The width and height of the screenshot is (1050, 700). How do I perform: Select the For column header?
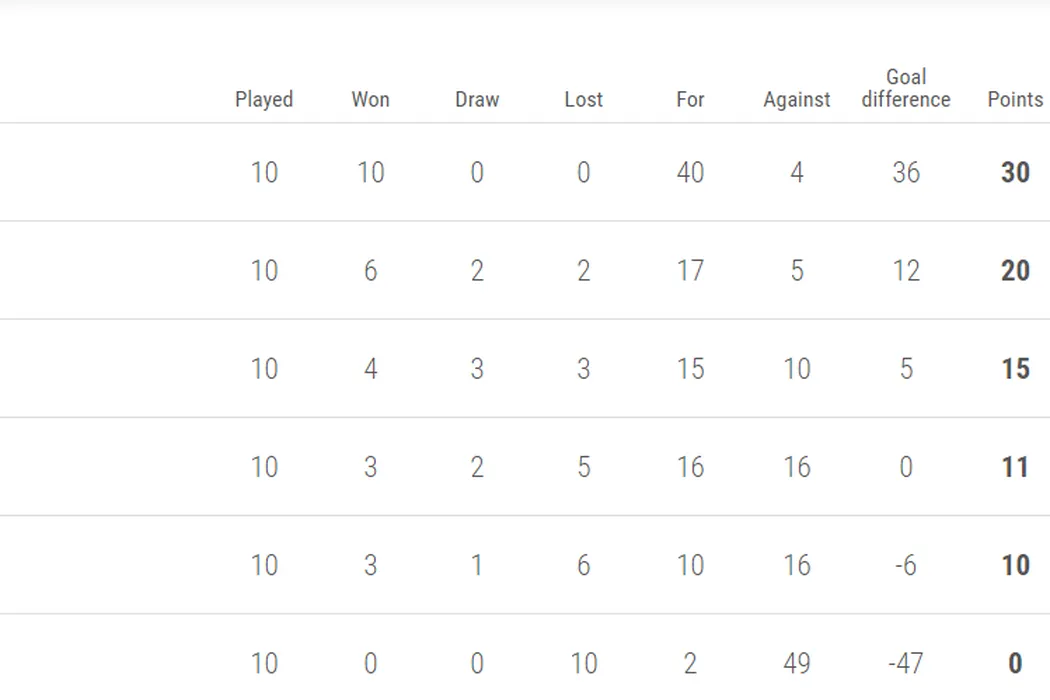pyautogui.click(x=690, y=99)
